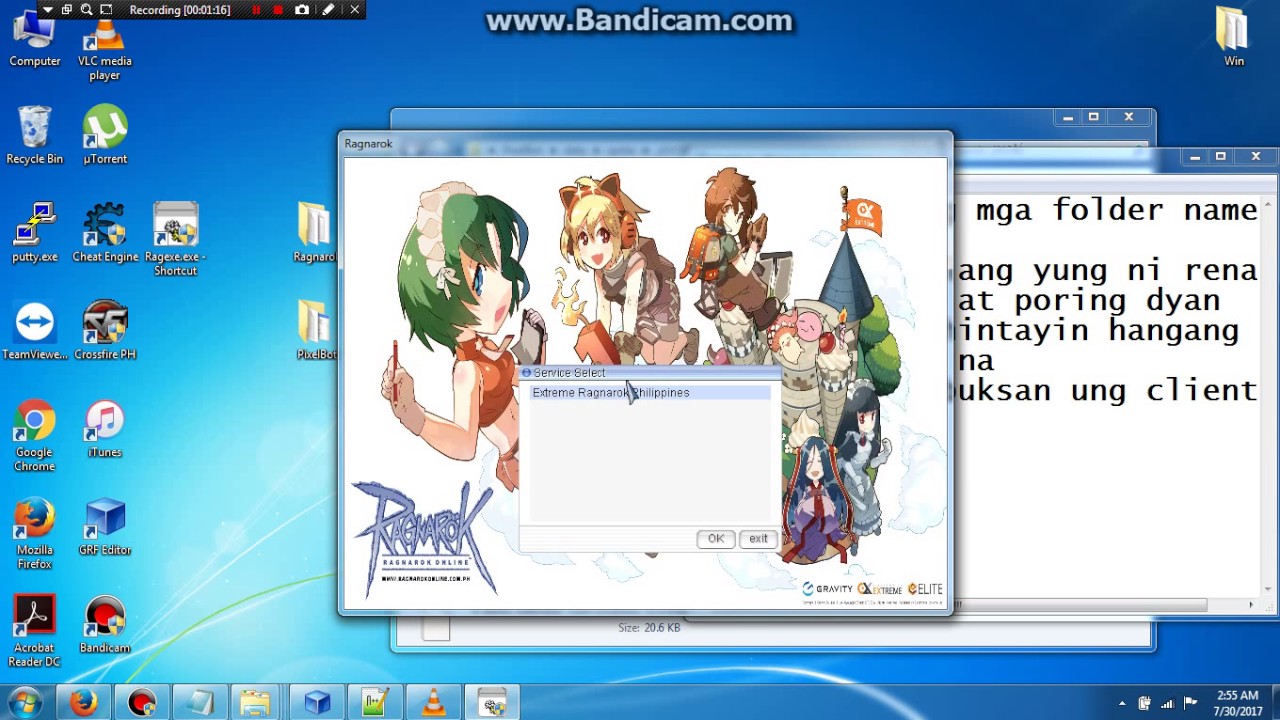Close the Notepad window
The width and height of the screenshot is (1280, 720).
pyautogui.click(x=1256, y=157)
